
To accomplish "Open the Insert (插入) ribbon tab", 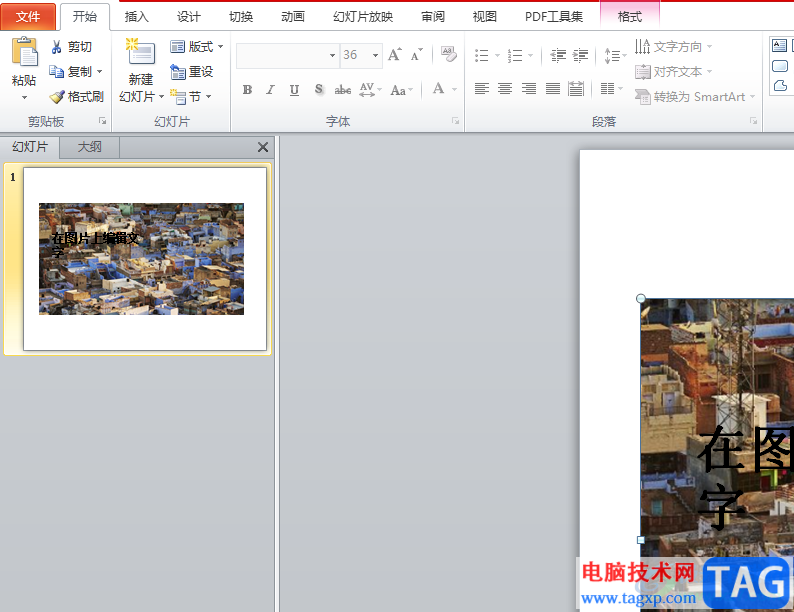I will (x=136, y=17).
